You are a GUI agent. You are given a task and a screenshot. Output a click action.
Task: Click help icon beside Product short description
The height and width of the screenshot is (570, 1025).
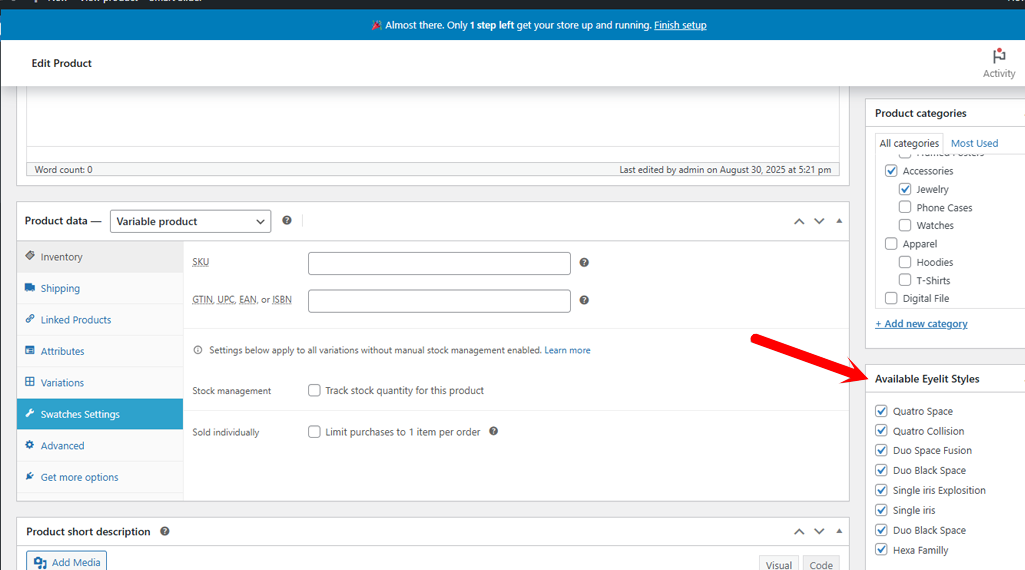coord(165,532)
